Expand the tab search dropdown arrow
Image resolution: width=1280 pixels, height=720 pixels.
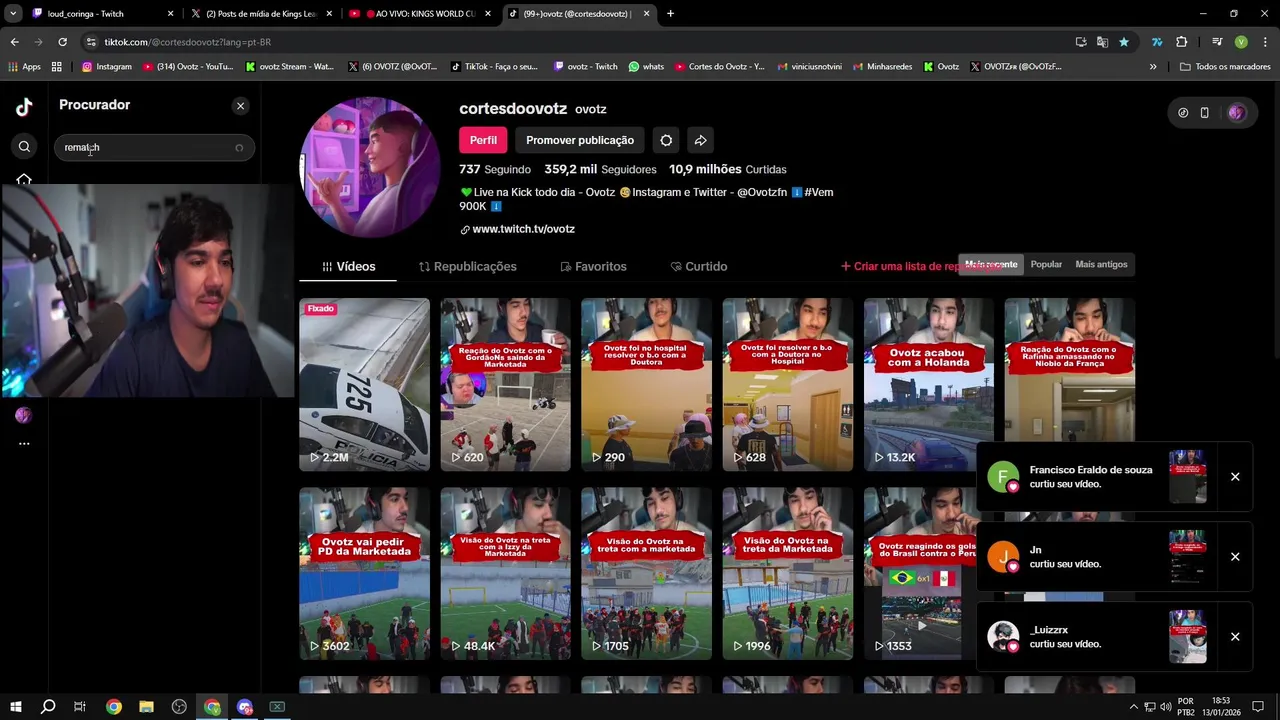coord(14,14)
